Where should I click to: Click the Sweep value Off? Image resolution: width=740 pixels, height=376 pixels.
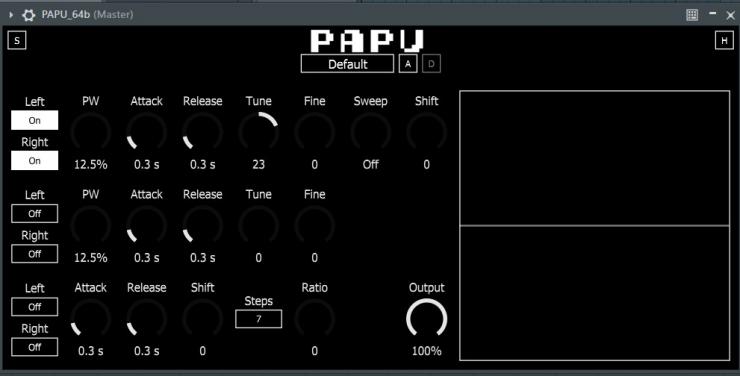[370, 165]
